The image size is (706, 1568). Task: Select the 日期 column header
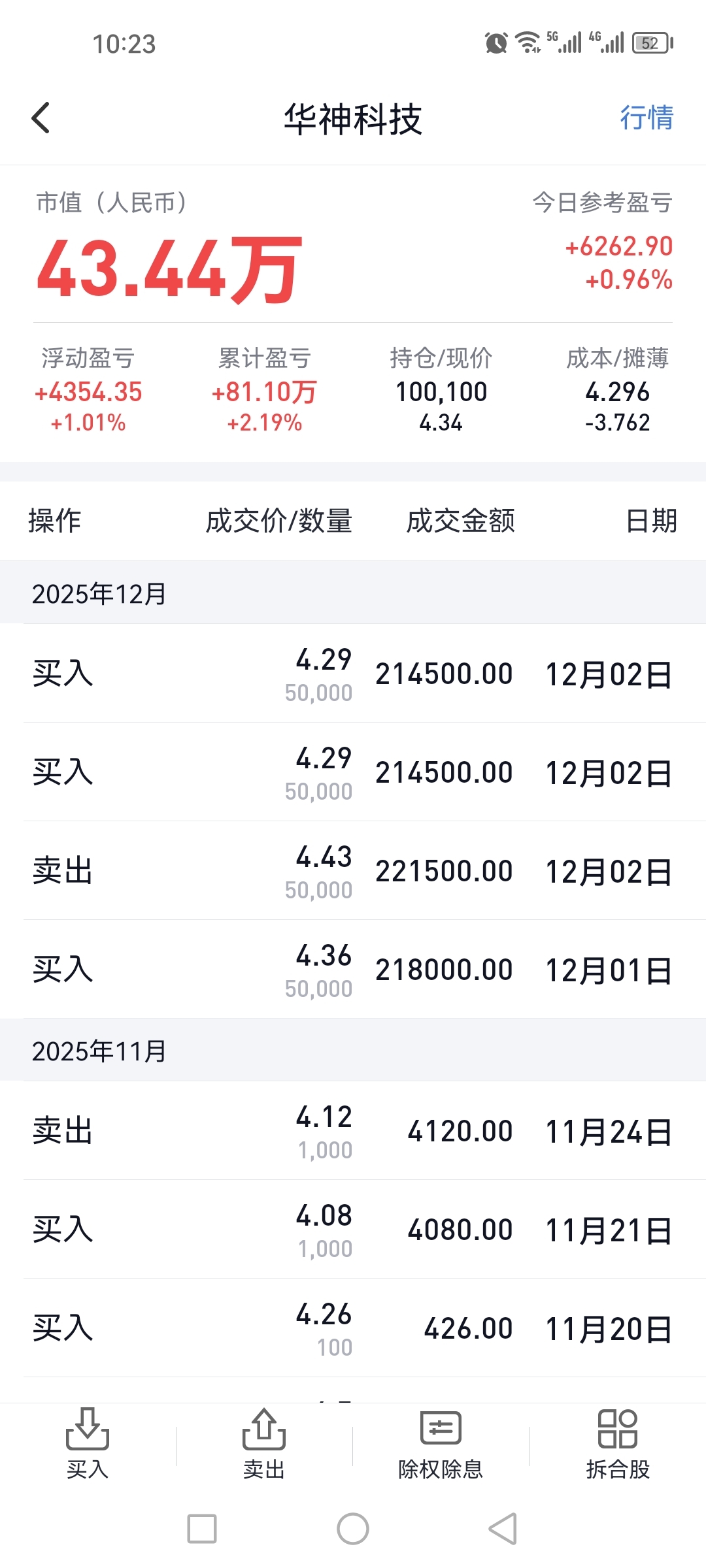652,521
